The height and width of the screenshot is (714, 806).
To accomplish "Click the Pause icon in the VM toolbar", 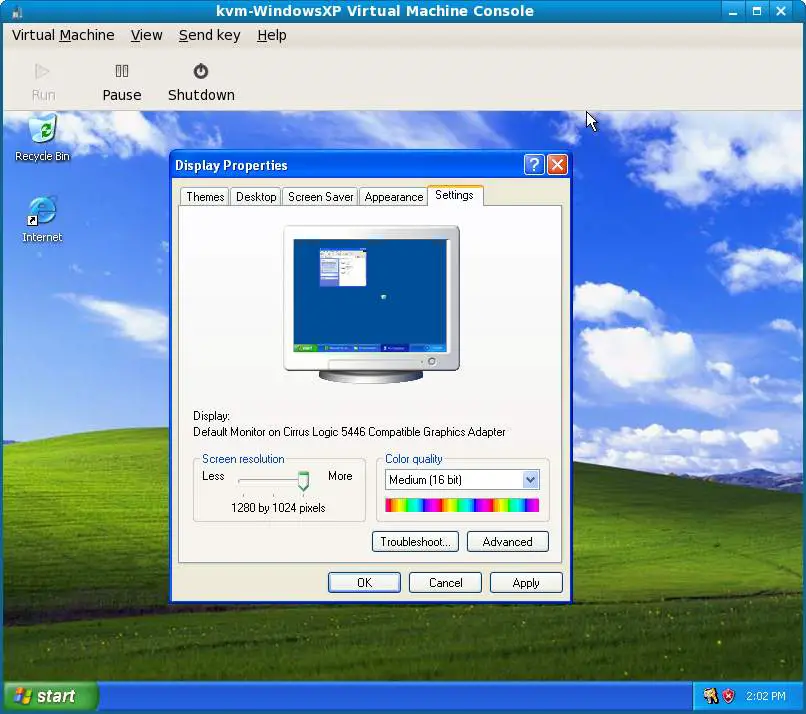I will coord(122,71).
